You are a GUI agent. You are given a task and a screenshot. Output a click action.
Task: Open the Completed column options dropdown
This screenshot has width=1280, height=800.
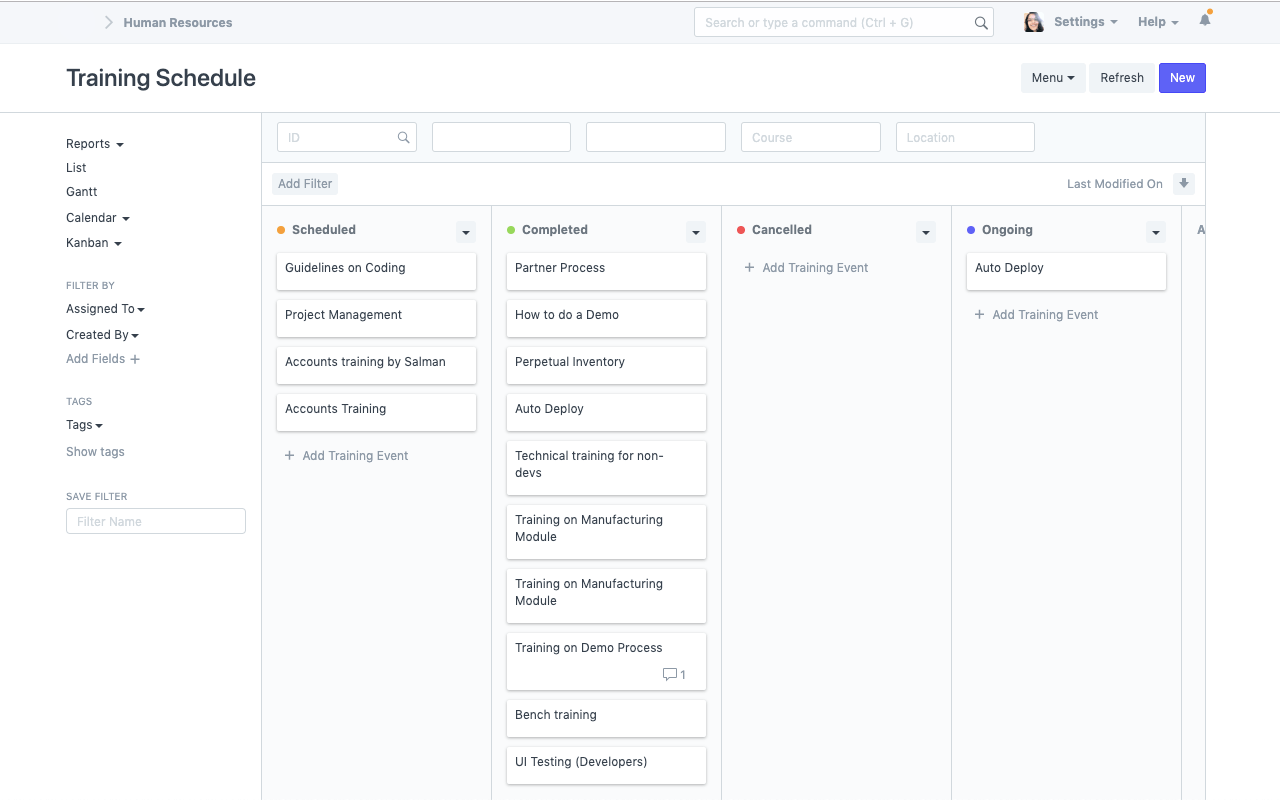tap(696, 232)
